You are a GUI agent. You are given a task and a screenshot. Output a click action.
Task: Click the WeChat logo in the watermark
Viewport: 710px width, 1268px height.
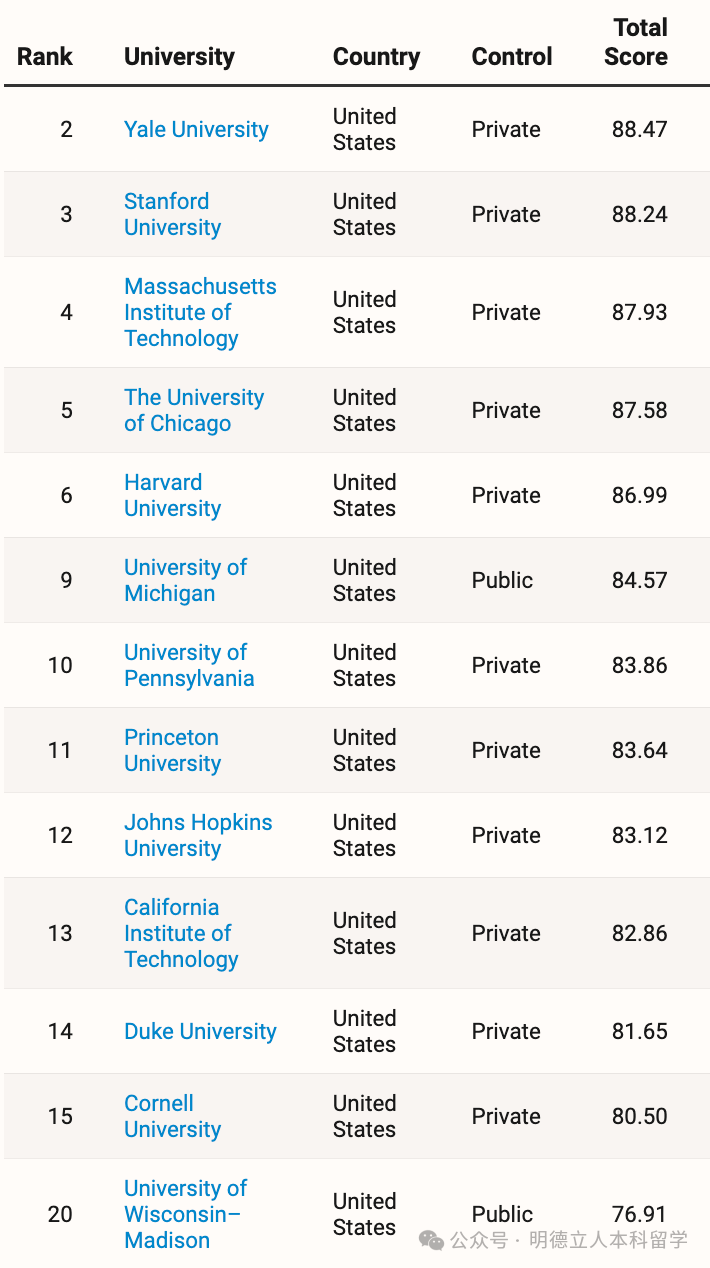432,1240
